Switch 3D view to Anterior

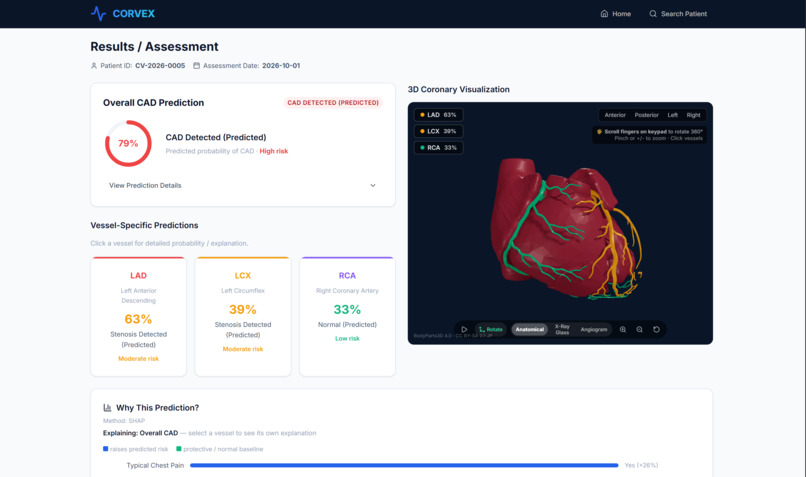coord(615,115)
